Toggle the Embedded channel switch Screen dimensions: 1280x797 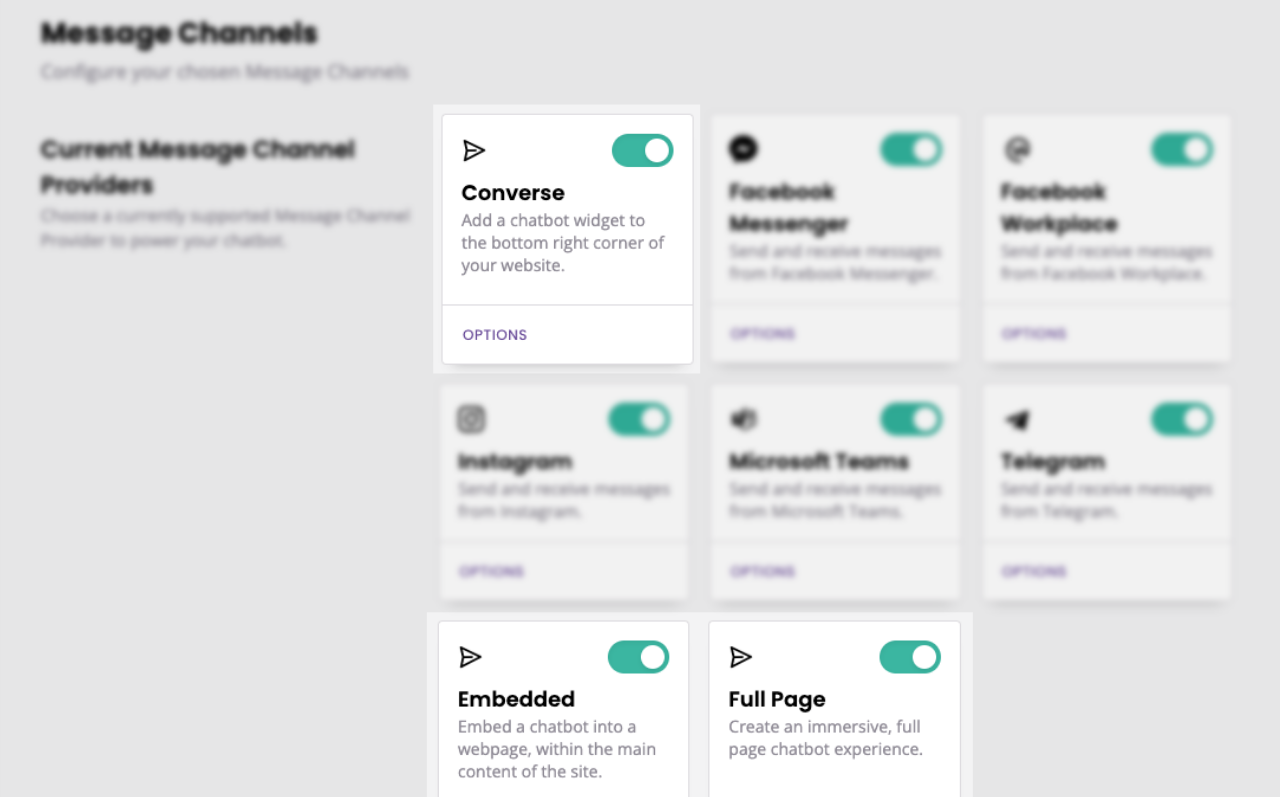(639, 657)
